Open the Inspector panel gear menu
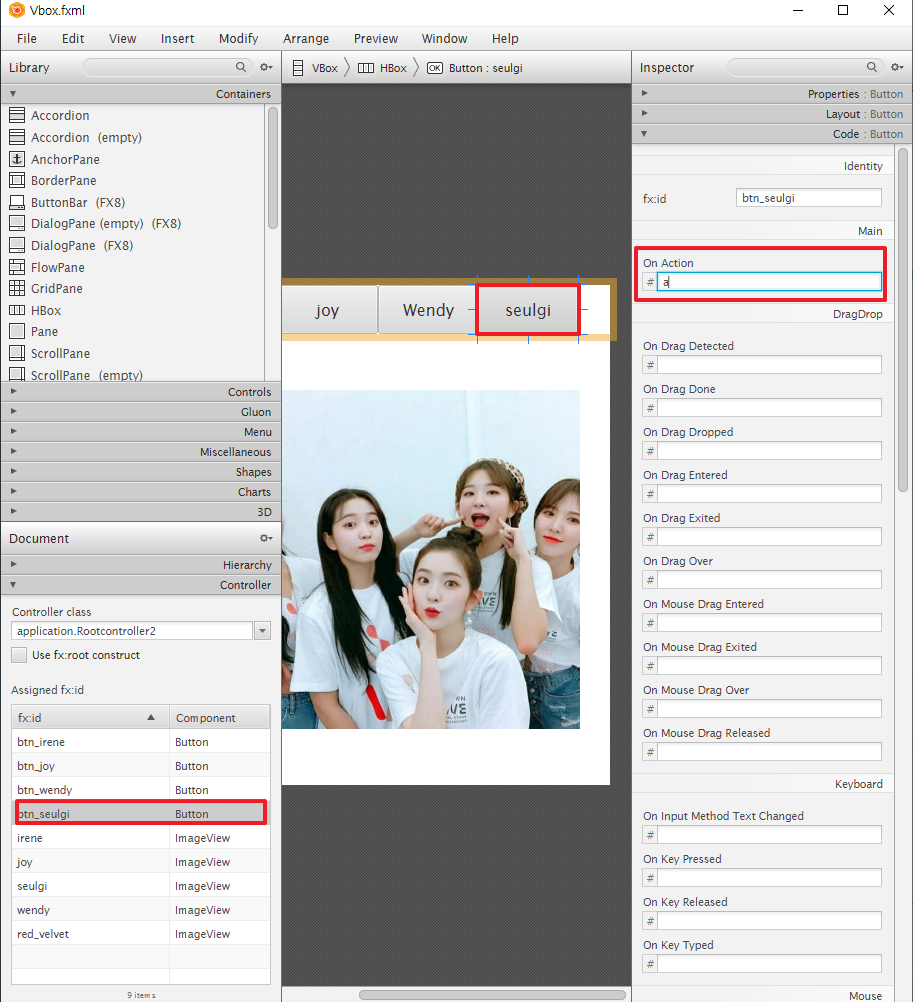 tap(897, 67)
